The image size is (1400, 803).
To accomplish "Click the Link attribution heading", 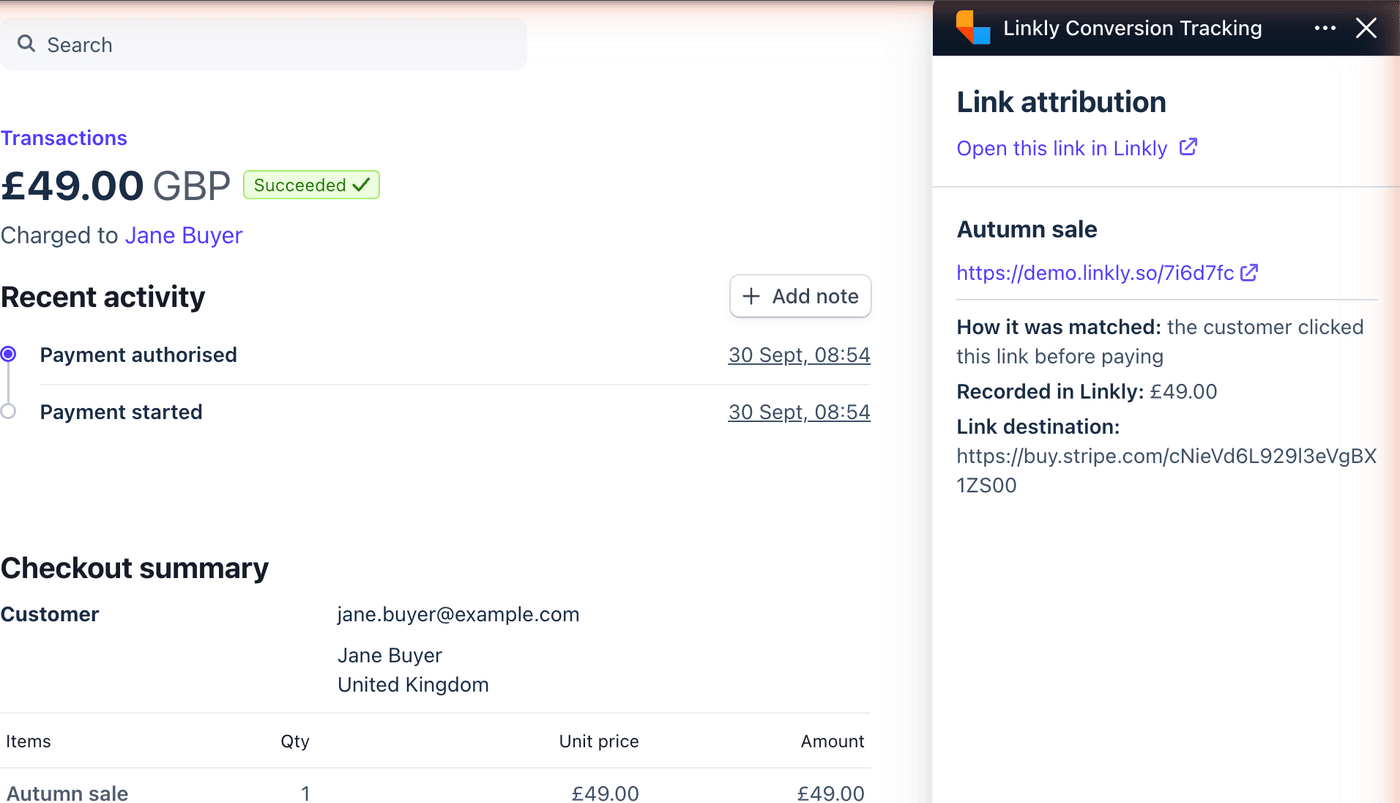I will (x=1061, y=102).
